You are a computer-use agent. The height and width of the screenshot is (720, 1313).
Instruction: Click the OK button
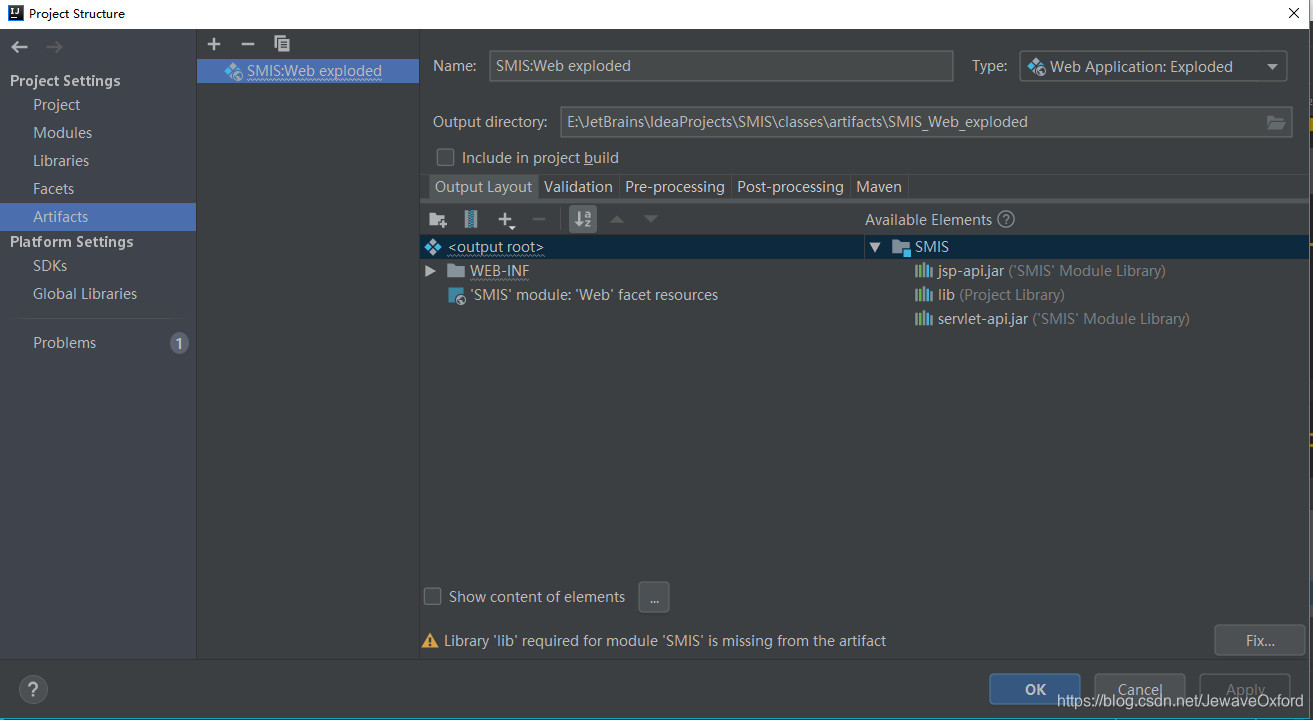[1035, 689]
